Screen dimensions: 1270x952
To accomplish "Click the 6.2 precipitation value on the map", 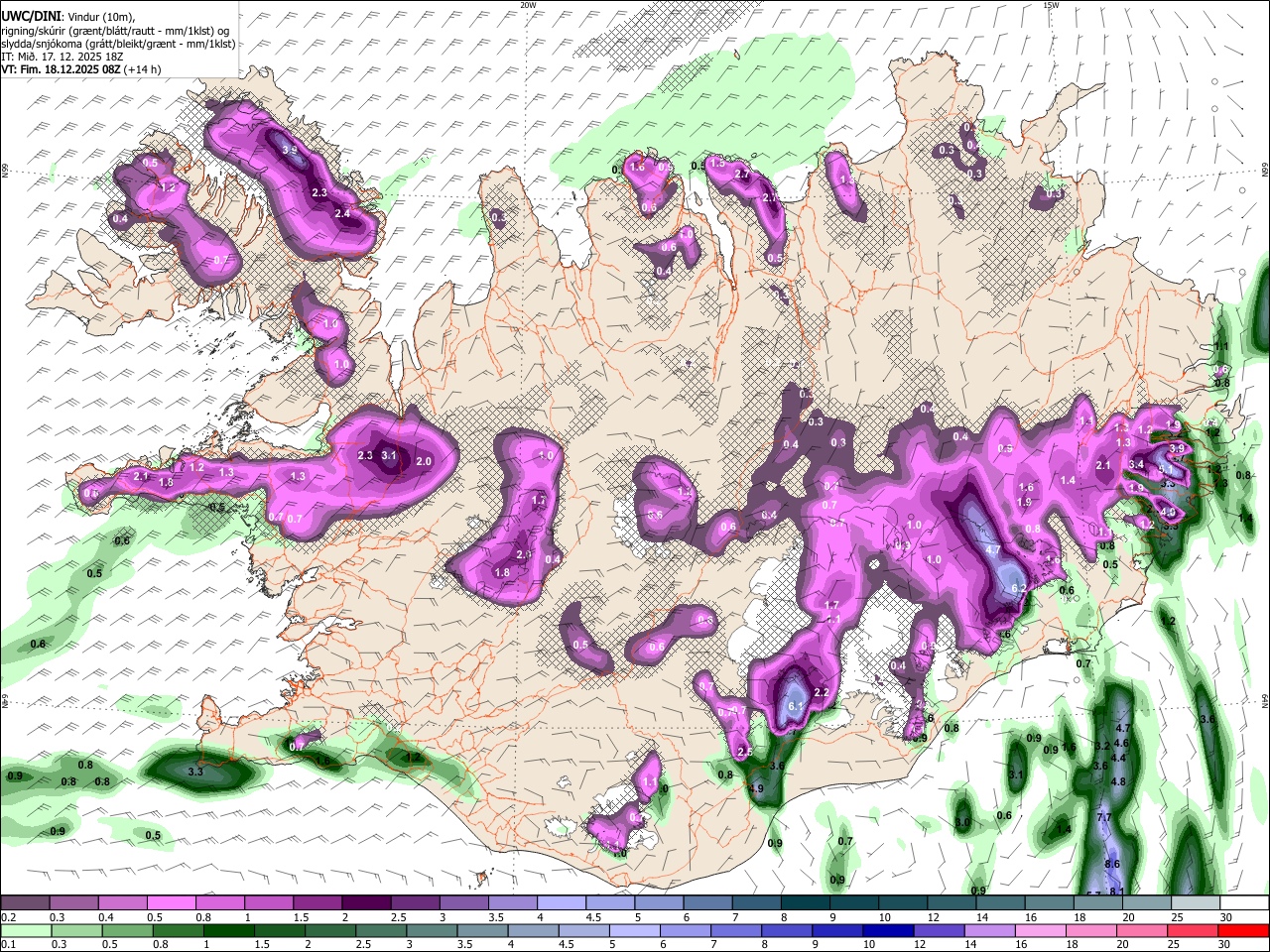I will 1018,588.
